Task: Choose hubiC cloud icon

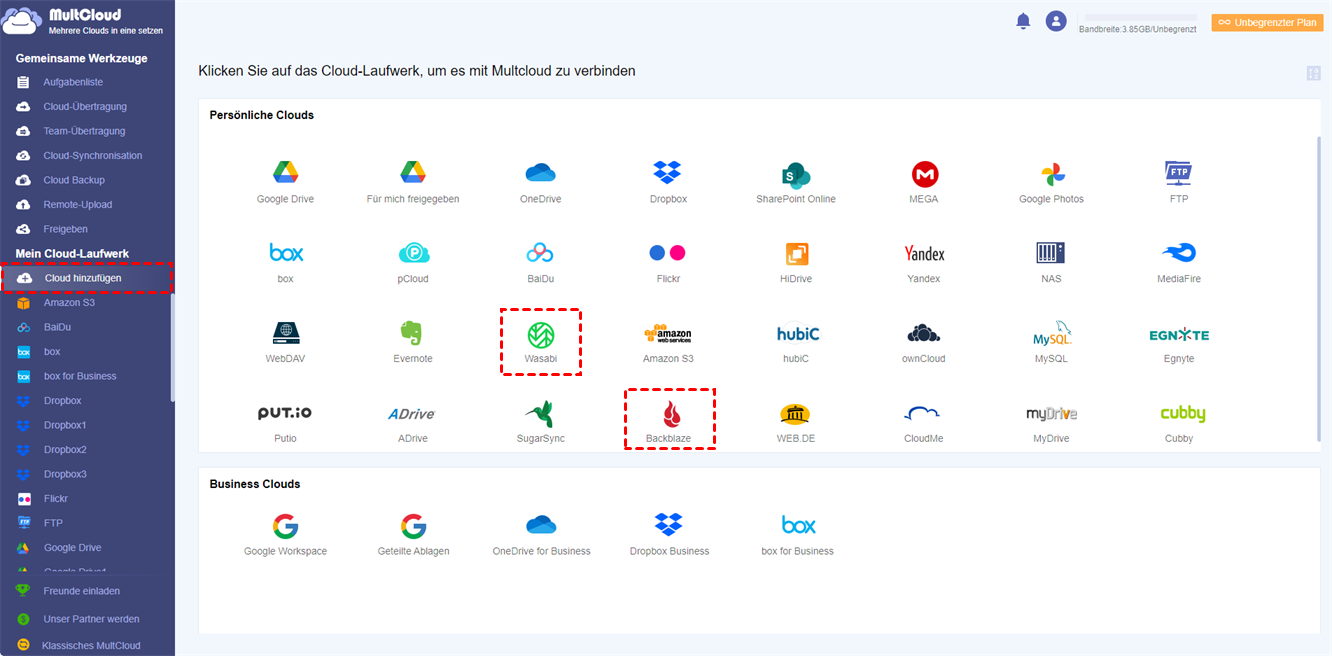Action: pos(796,333)
